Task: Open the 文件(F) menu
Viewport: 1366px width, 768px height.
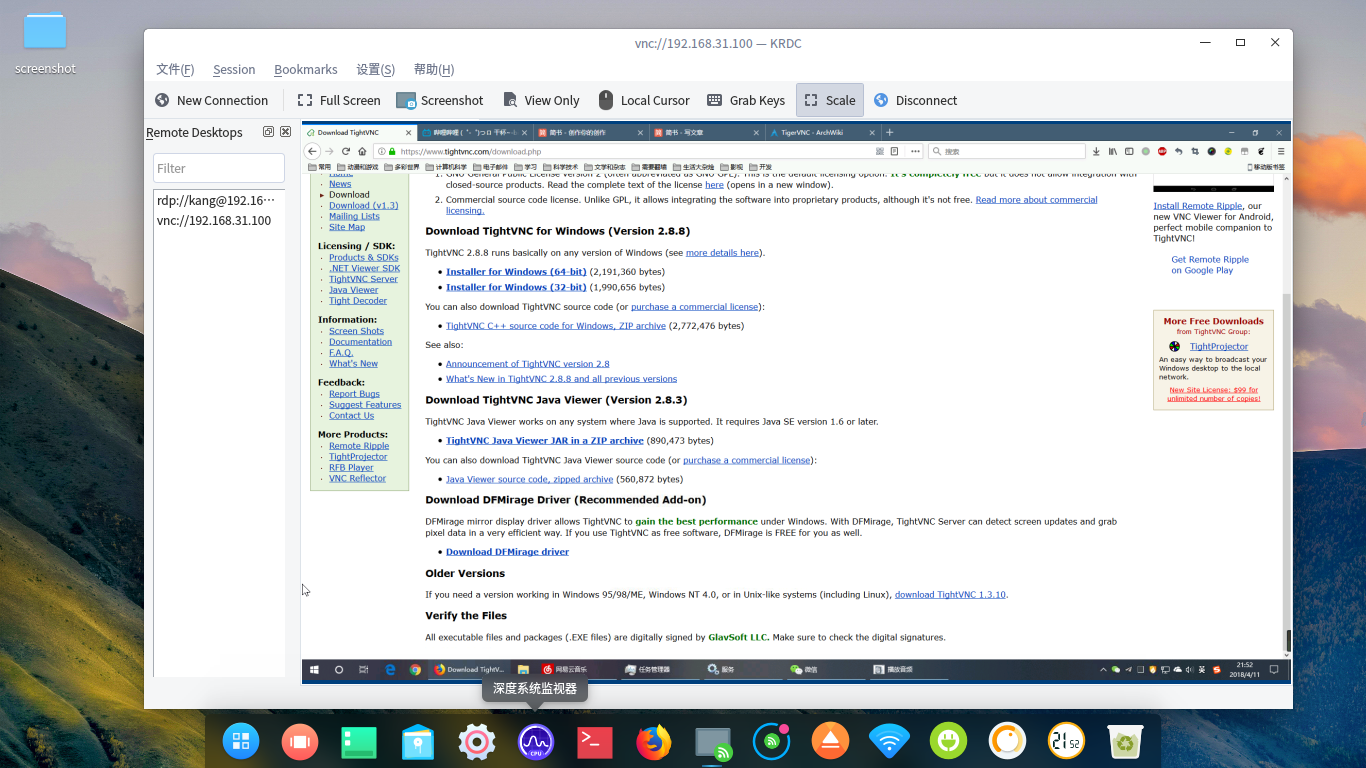Action: pos(175,69)
